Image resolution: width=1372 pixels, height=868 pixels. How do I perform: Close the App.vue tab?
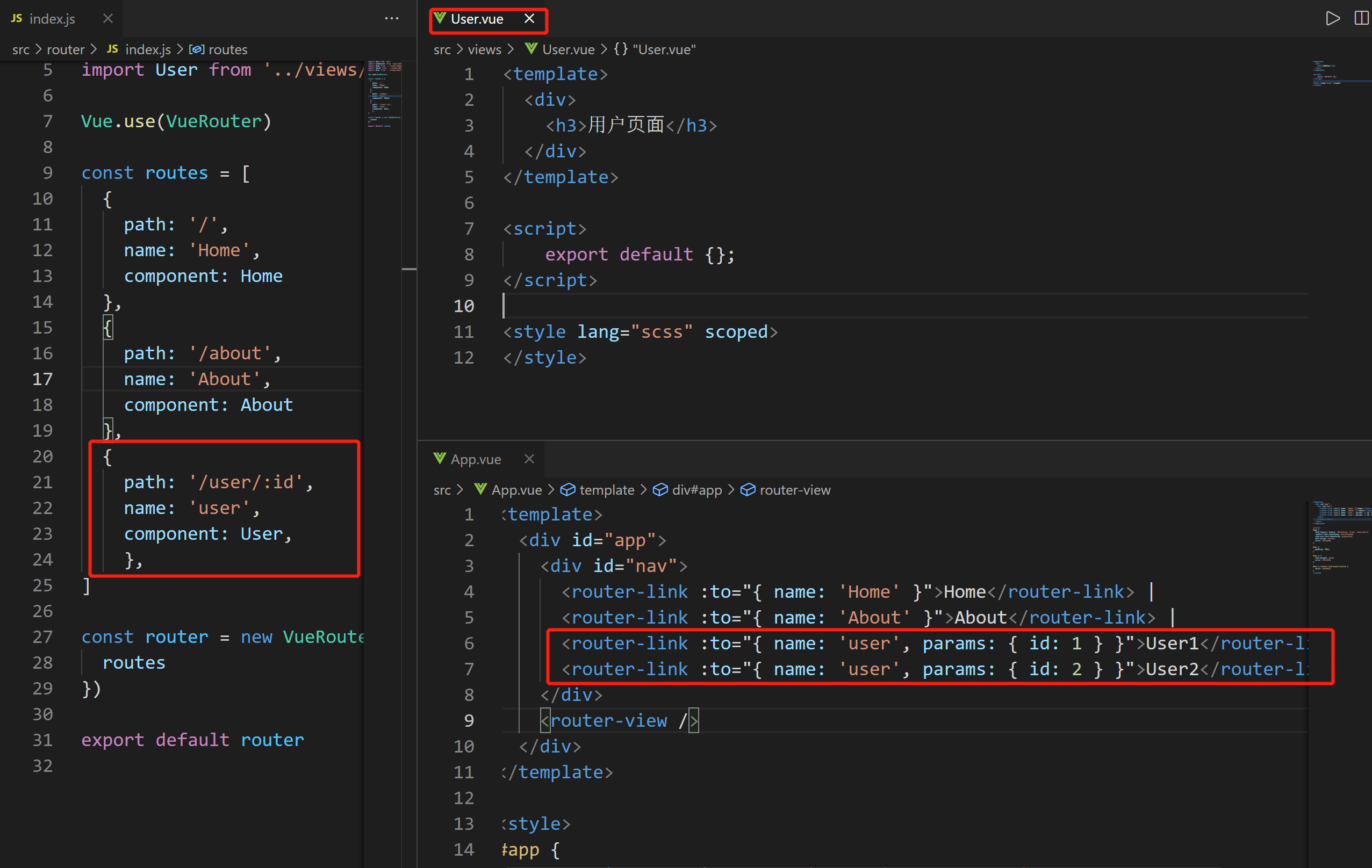pos(529,459)
